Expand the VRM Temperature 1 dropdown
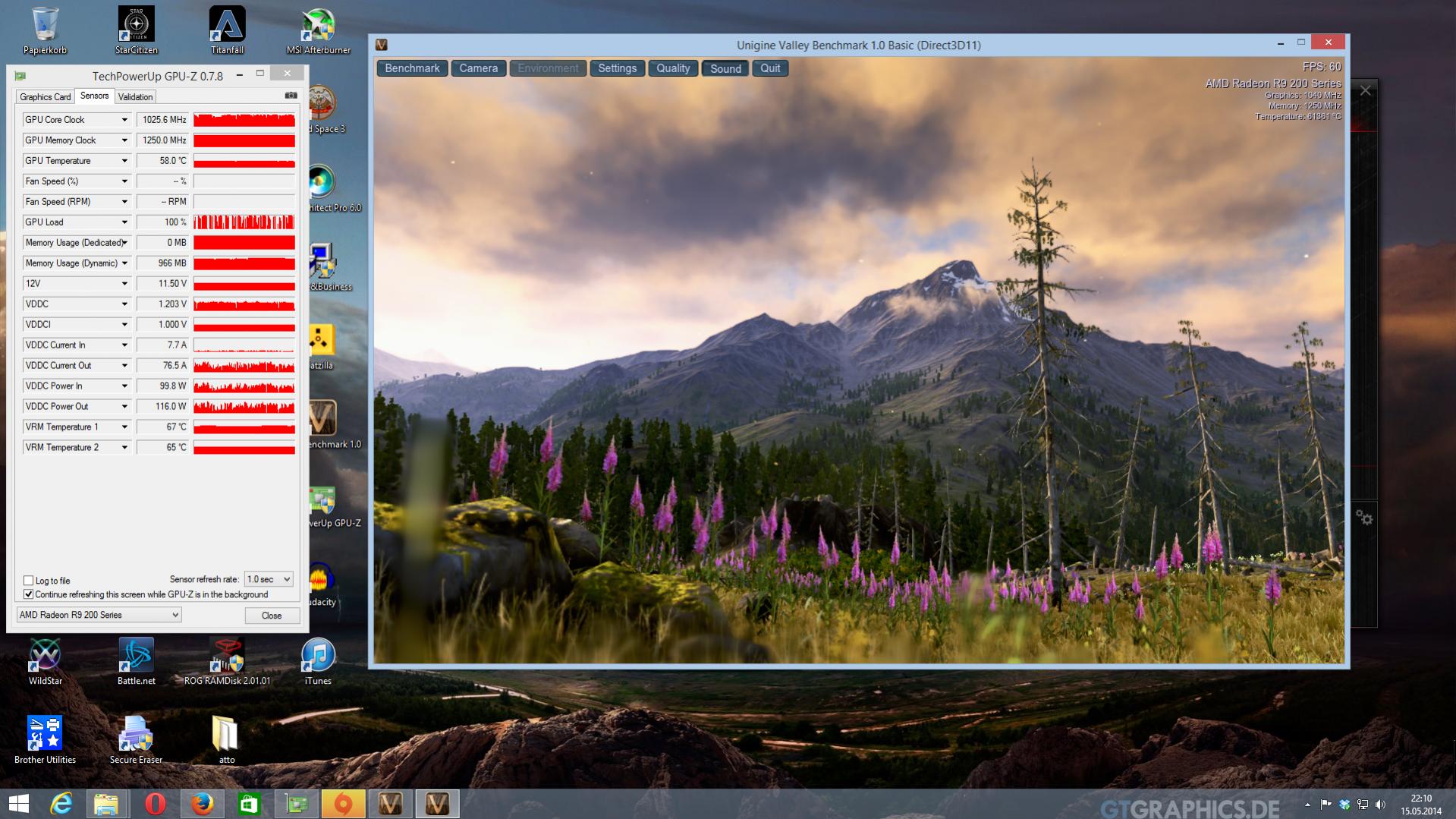The height and width of the screenshot is (819, 1456). point(124,427)
